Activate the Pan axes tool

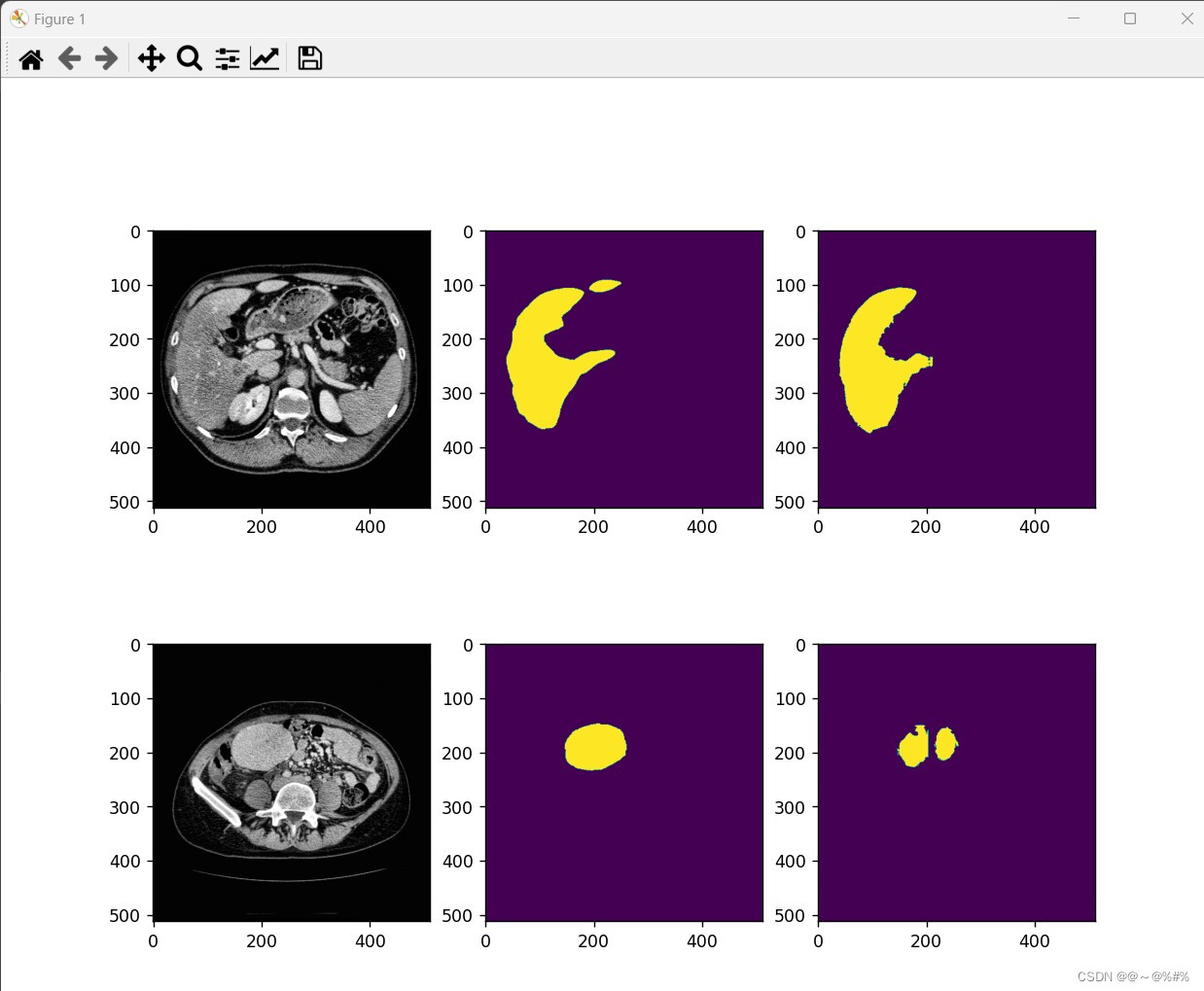[152, 59]
